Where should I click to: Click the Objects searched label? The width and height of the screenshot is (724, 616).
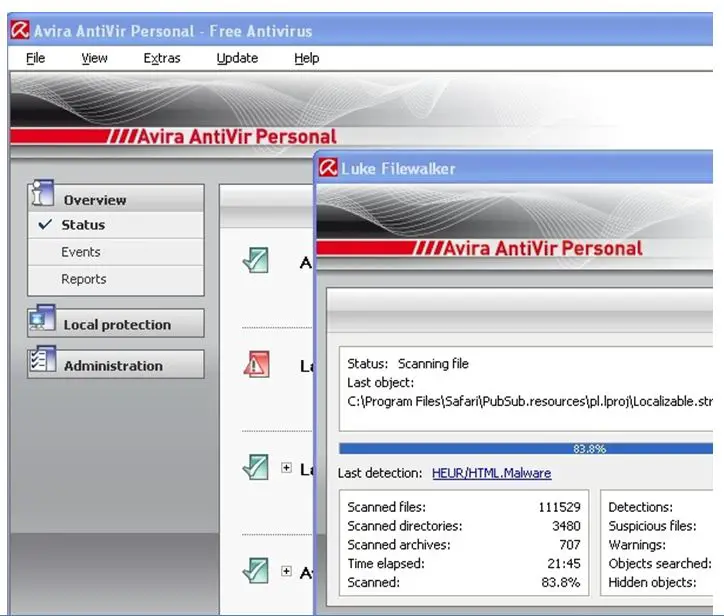(x=660, y=563)
